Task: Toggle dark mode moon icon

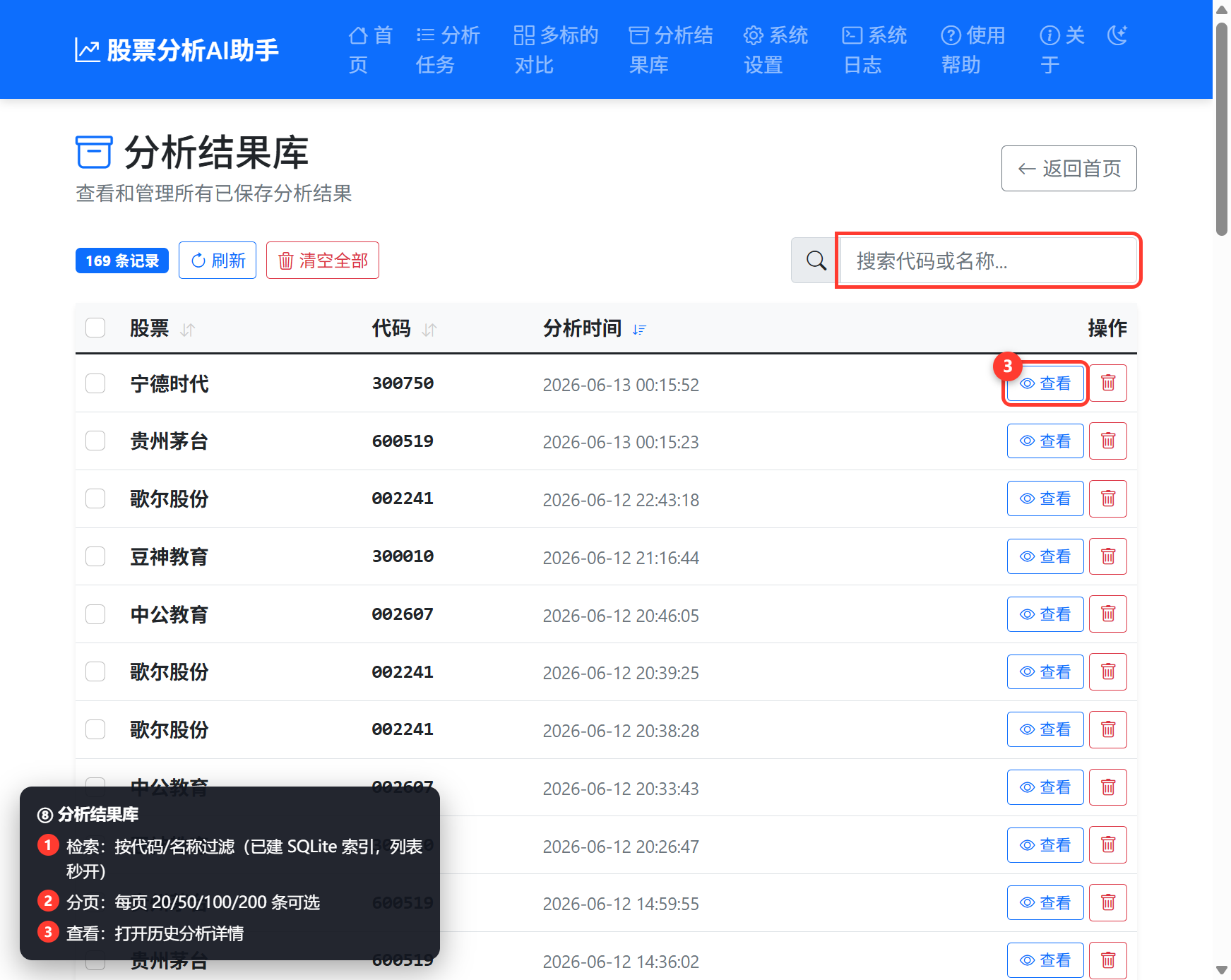Action: pyautogui.click(x=1117, y=35)
